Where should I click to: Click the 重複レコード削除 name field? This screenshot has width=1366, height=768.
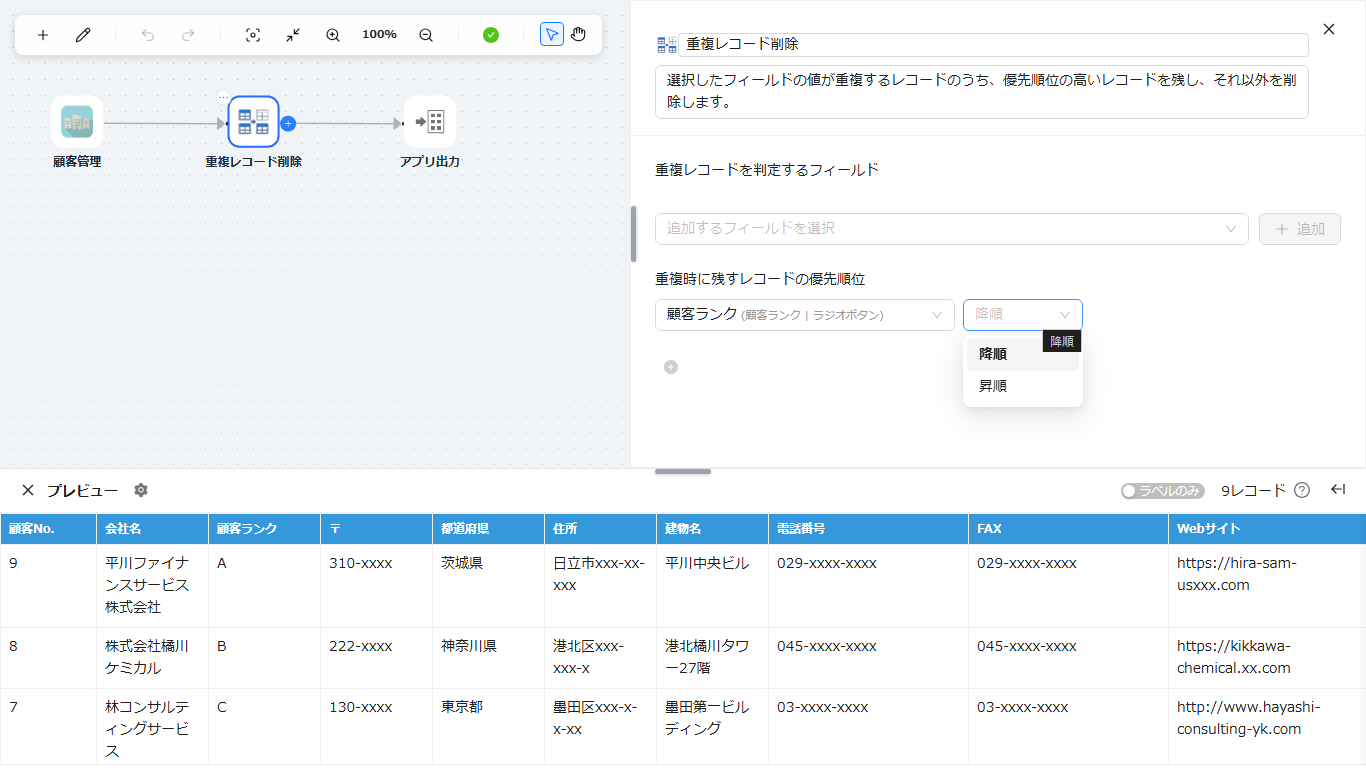[x=993, y=45]
